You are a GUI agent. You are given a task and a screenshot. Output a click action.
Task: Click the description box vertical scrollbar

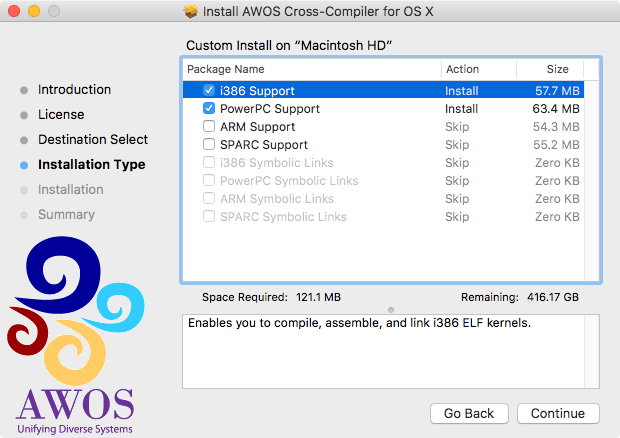(592, 351)
